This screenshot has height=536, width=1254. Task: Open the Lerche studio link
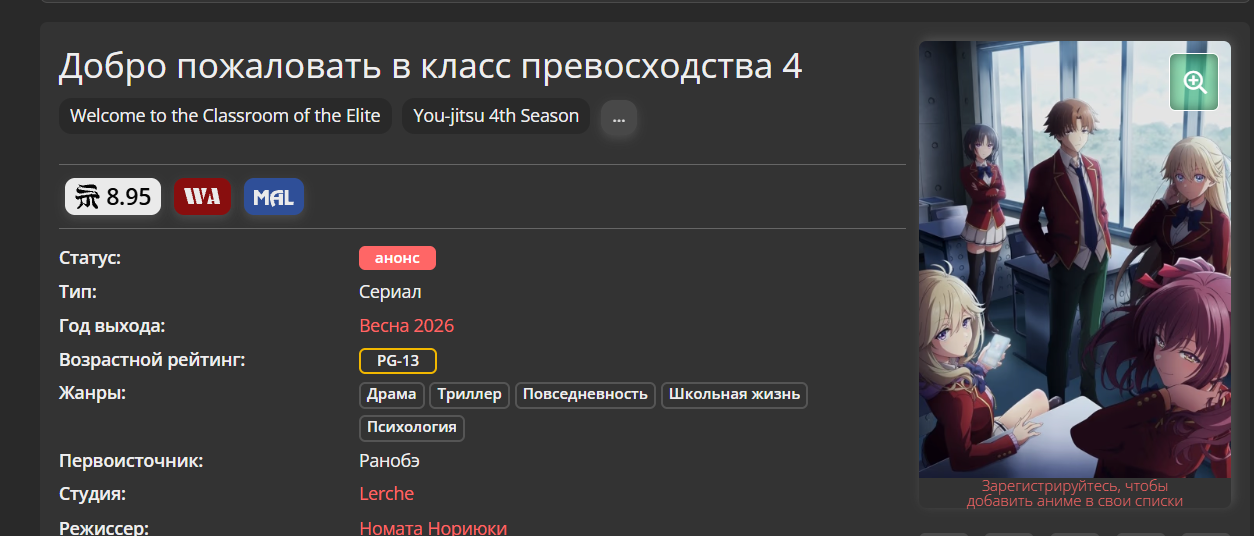(x=386, y=494)
